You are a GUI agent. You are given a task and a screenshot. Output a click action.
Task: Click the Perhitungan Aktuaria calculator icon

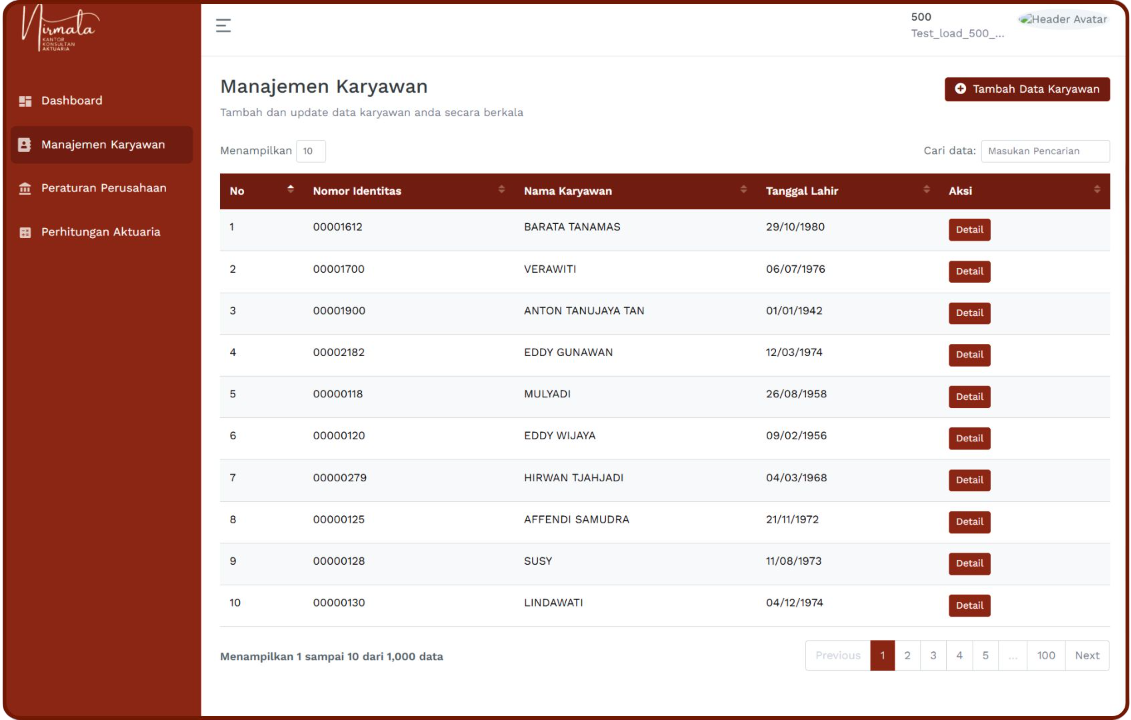[26, 233]
